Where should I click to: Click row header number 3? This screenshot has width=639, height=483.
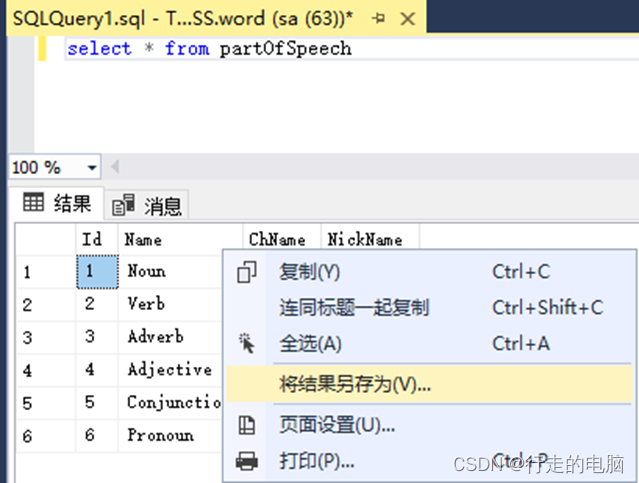[x=46, y=337]
